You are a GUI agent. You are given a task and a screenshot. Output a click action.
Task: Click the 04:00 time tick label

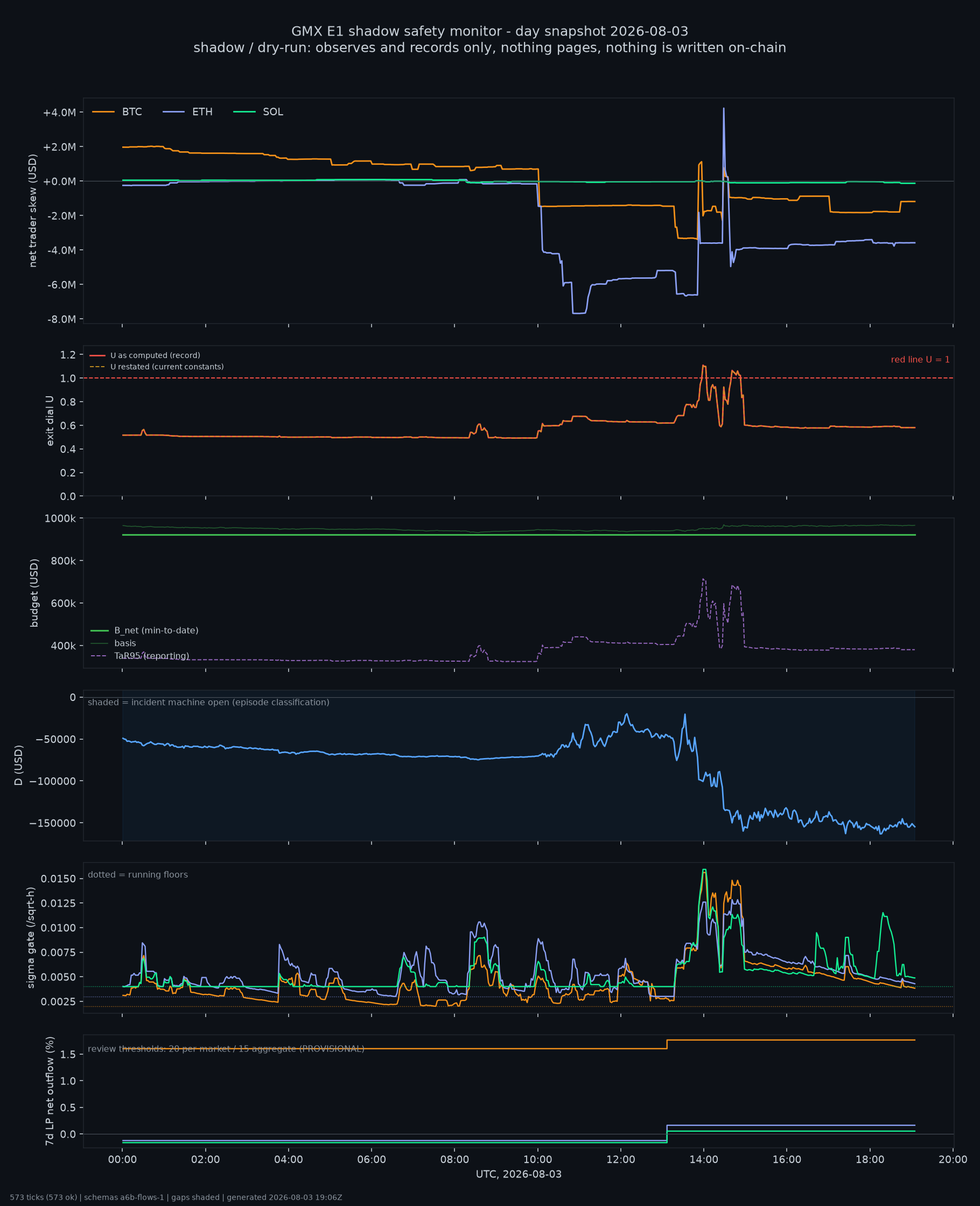pos(289,1160)
